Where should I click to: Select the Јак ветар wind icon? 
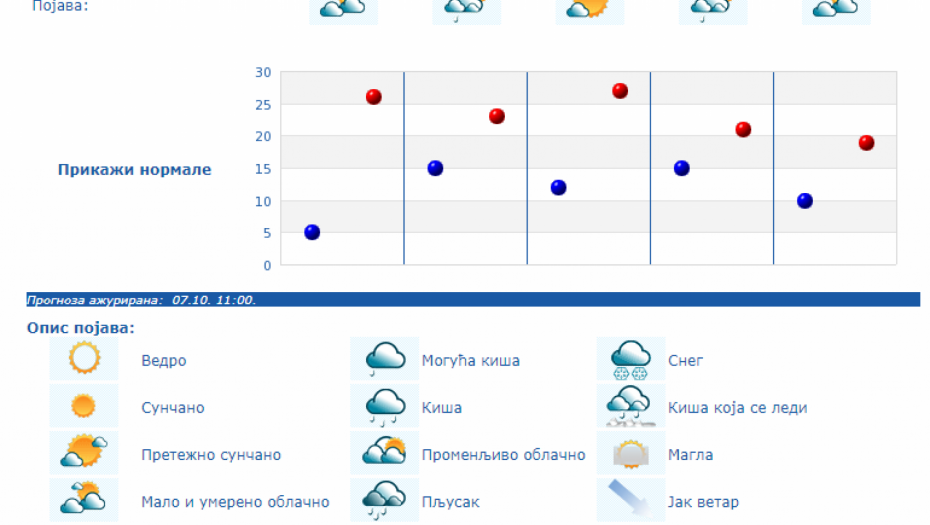pyautogui.click(x=630, y=499)
